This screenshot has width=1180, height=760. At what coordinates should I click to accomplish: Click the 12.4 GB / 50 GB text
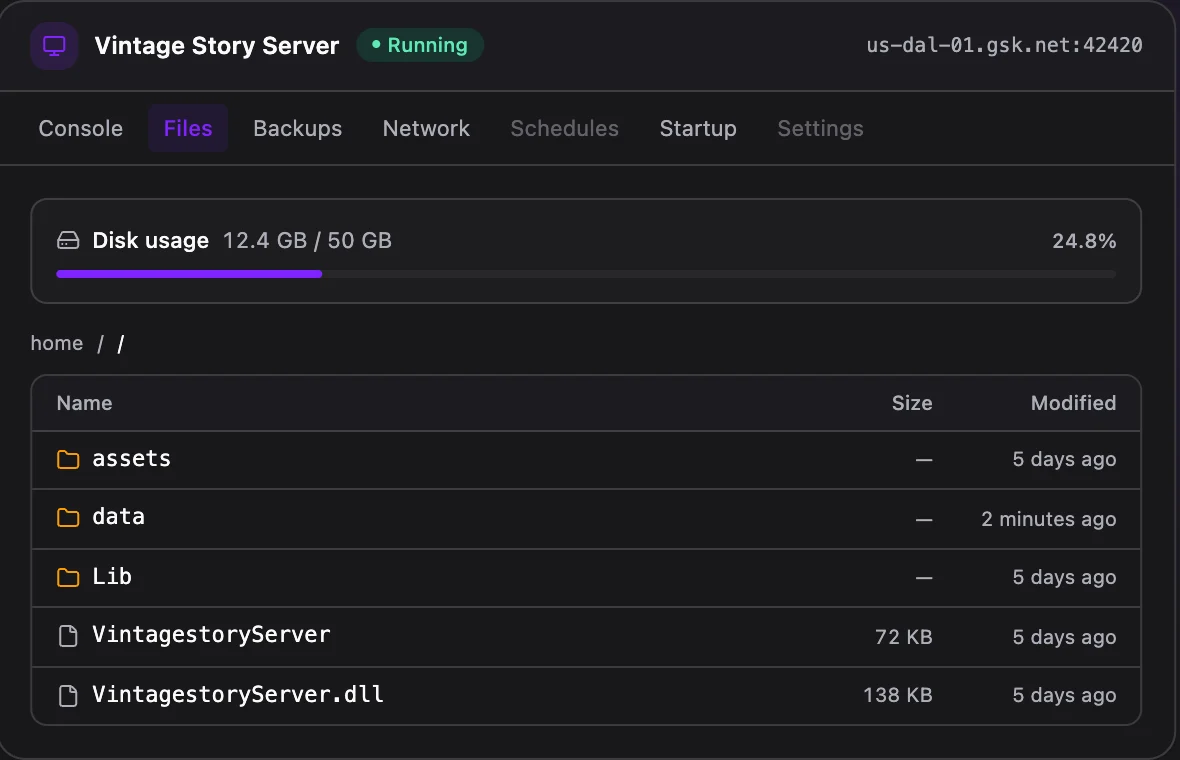pyautogui.click(x=307, y=241)
